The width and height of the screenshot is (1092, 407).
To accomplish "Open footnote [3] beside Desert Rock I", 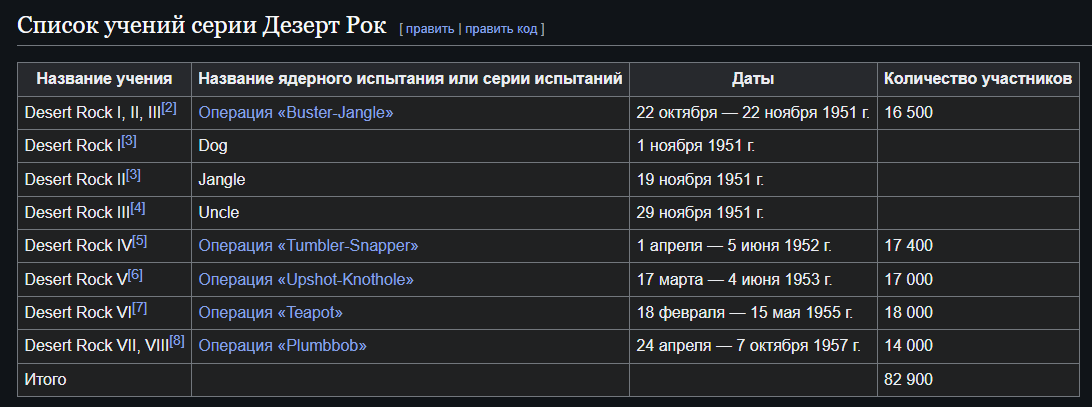I will pos(129,141).
